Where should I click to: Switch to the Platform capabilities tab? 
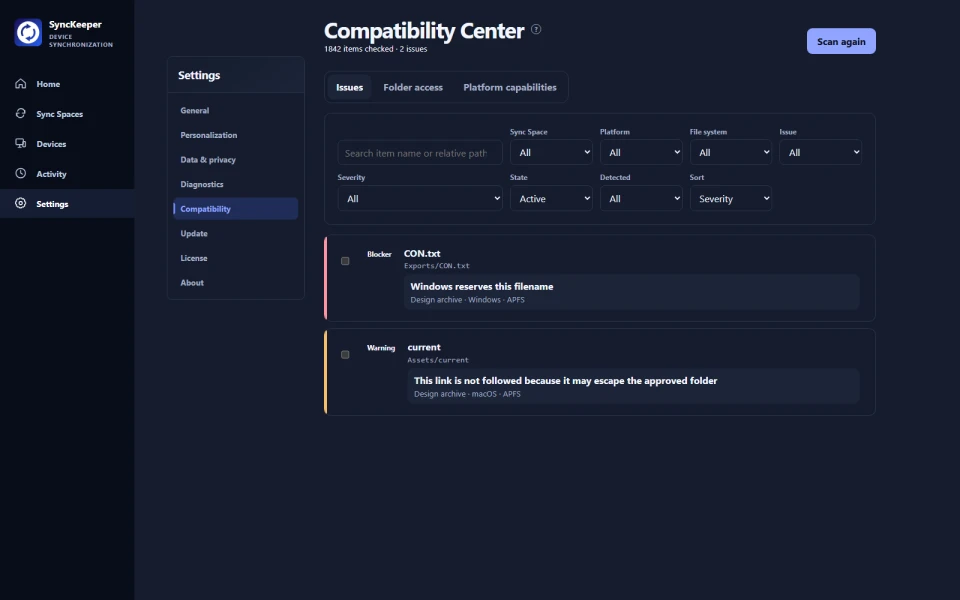click(x=510, y=88)
